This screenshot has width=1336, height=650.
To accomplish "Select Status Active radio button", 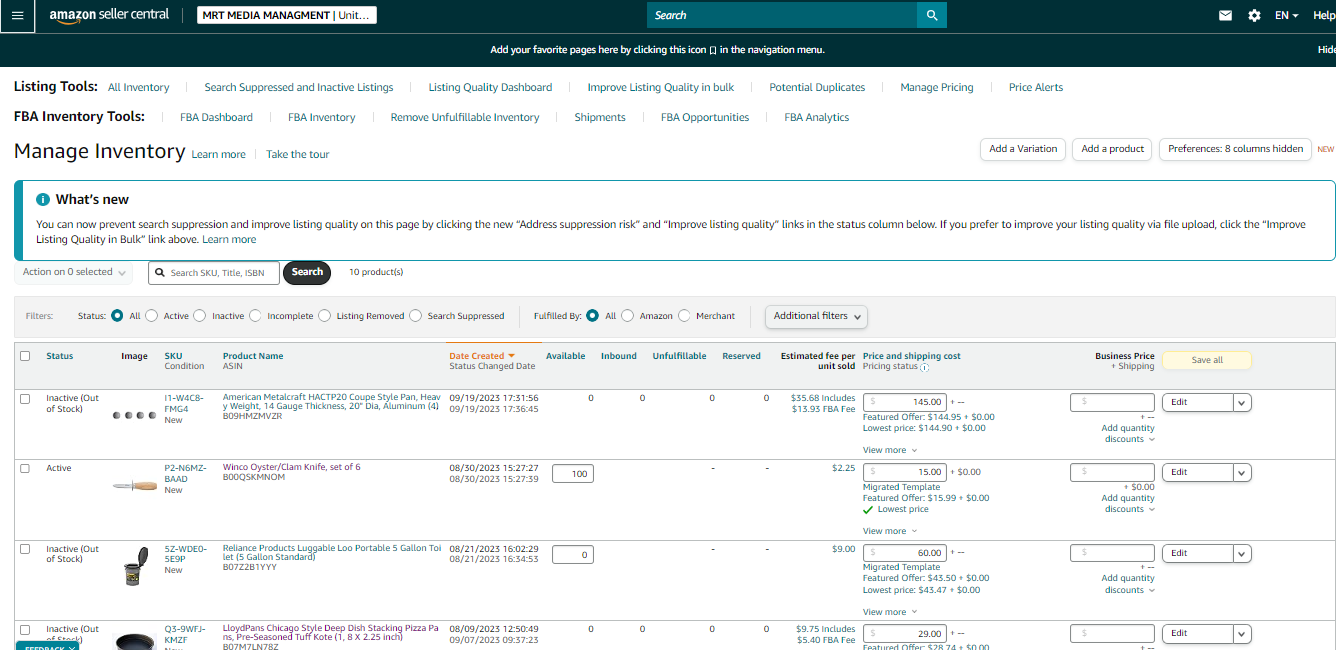I will pyautogui.click(x=152, y=316).
